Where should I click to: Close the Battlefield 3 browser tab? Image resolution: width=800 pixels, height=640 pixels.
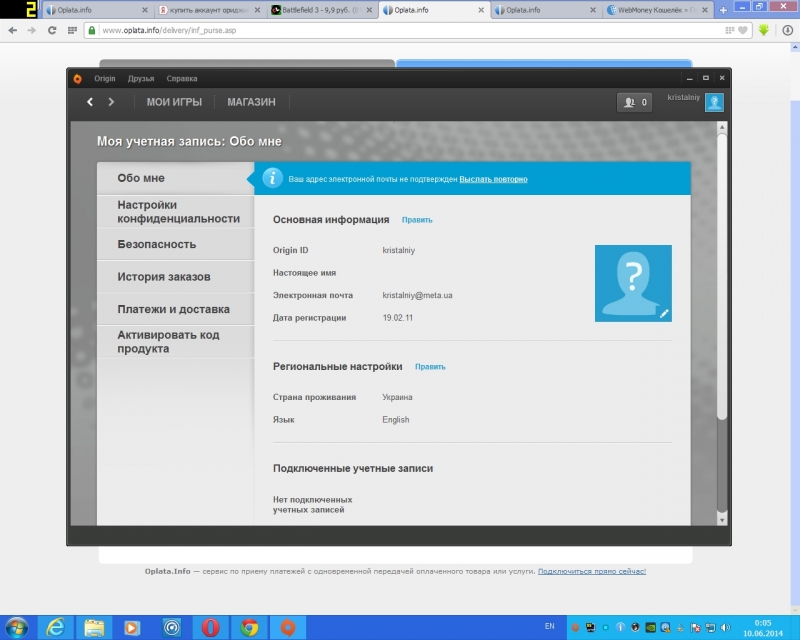(369, 10)
